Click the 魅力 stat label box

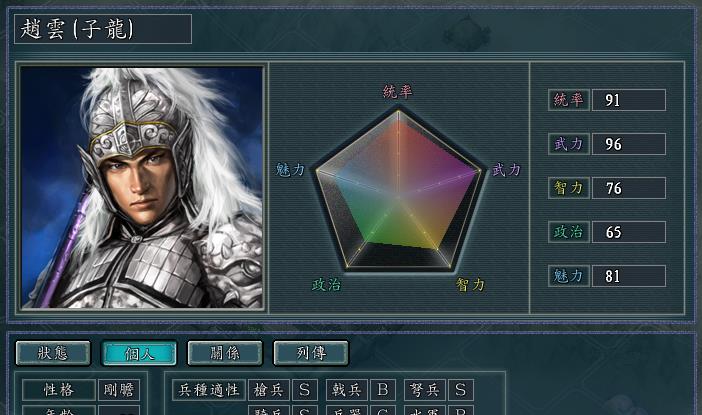(x=569, y=276)
